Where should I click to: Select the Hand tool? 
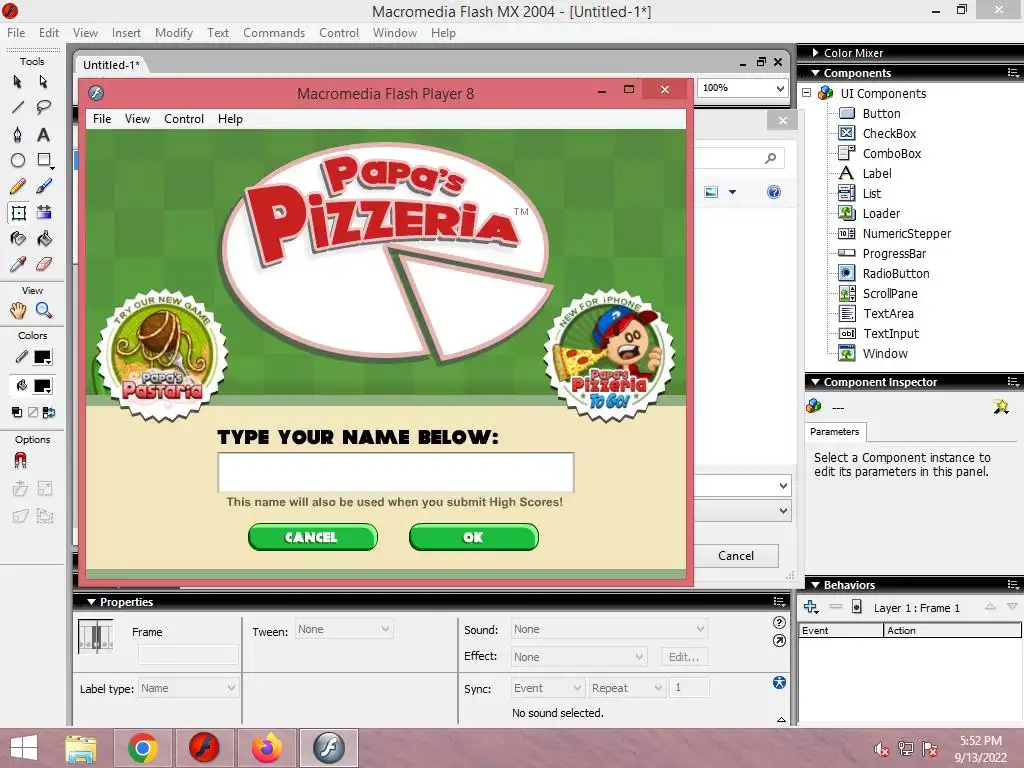18,310
